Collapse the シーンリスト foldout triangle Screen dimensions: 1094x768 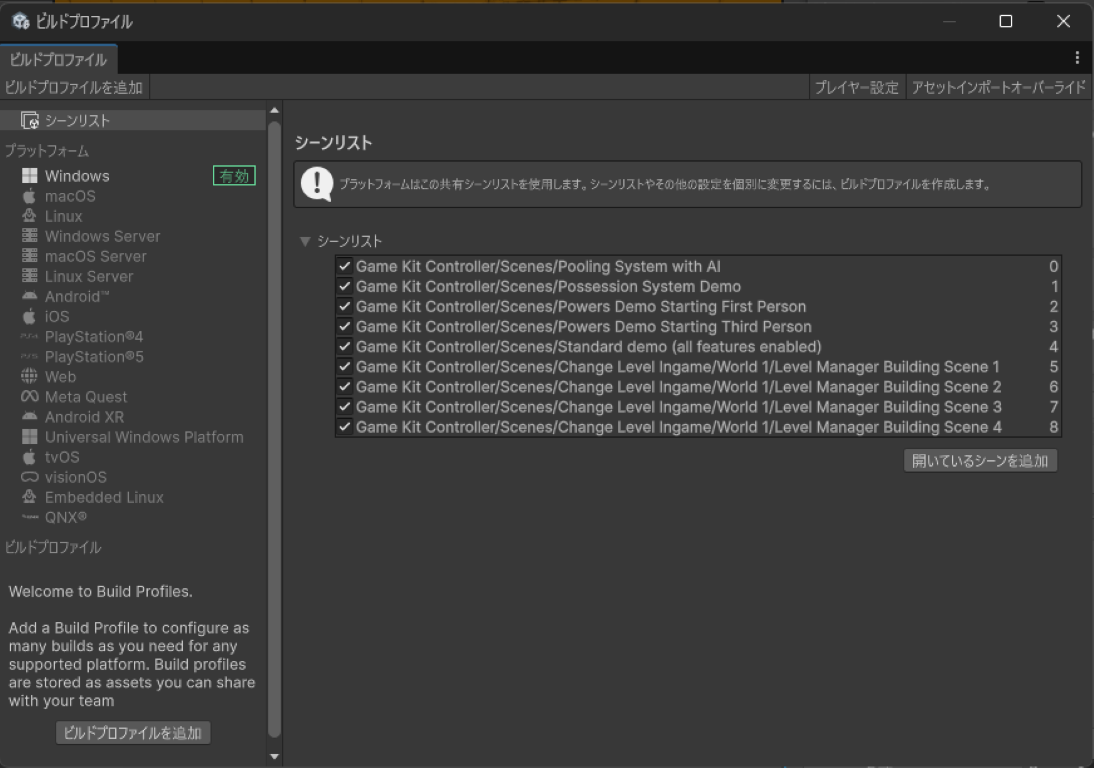pos(305,241)
